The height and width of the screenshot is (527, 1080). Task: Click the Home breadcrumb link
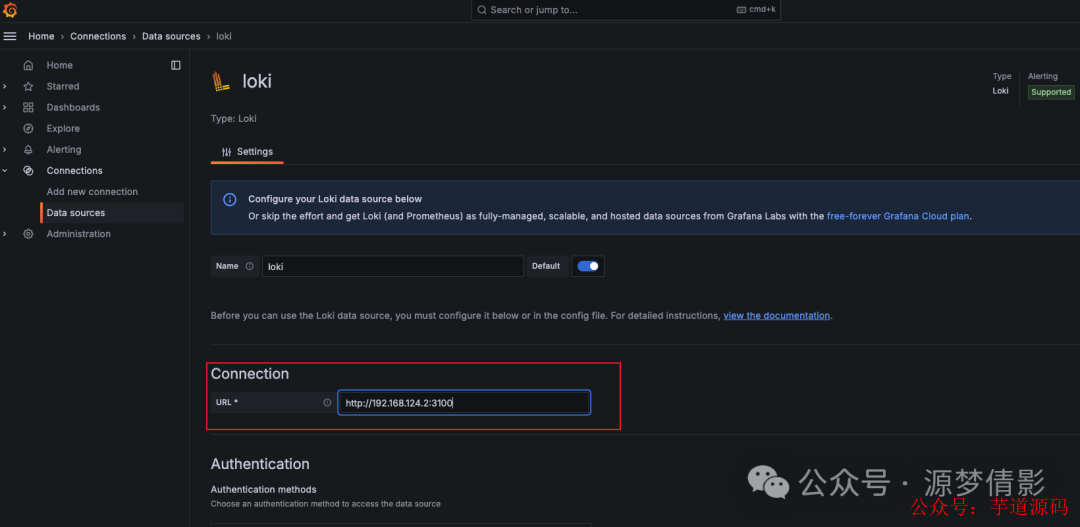pyautogui.click(x=41, y=37)
